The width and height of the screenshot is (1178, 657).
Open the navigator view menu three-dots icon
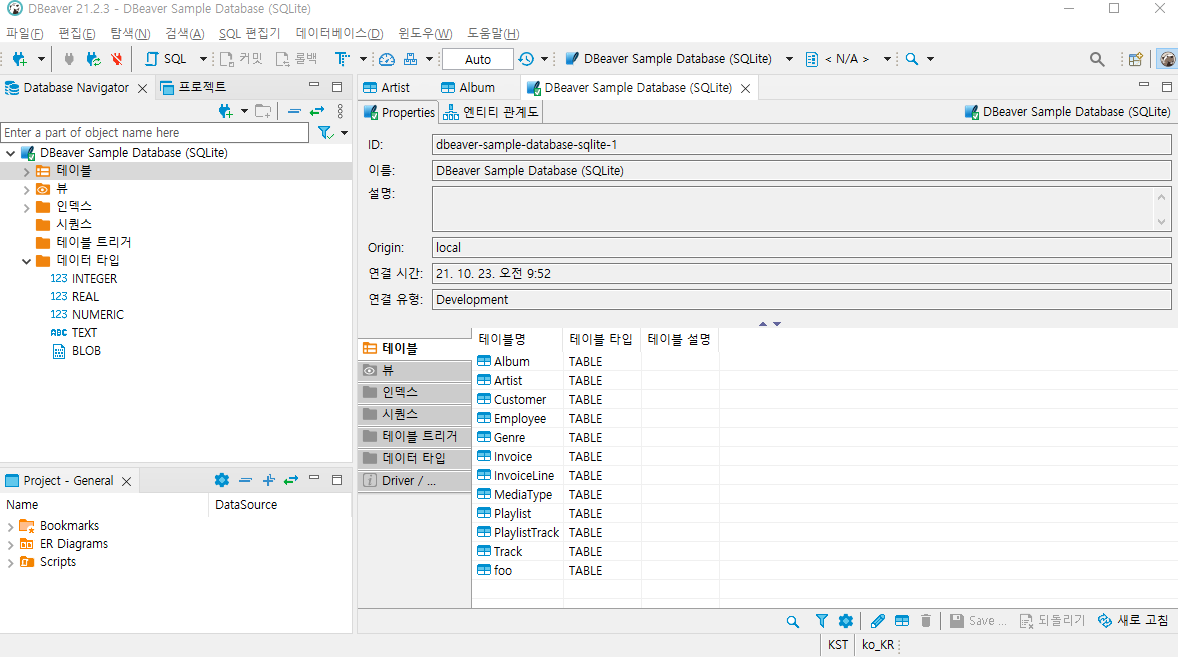pos(340,111)
